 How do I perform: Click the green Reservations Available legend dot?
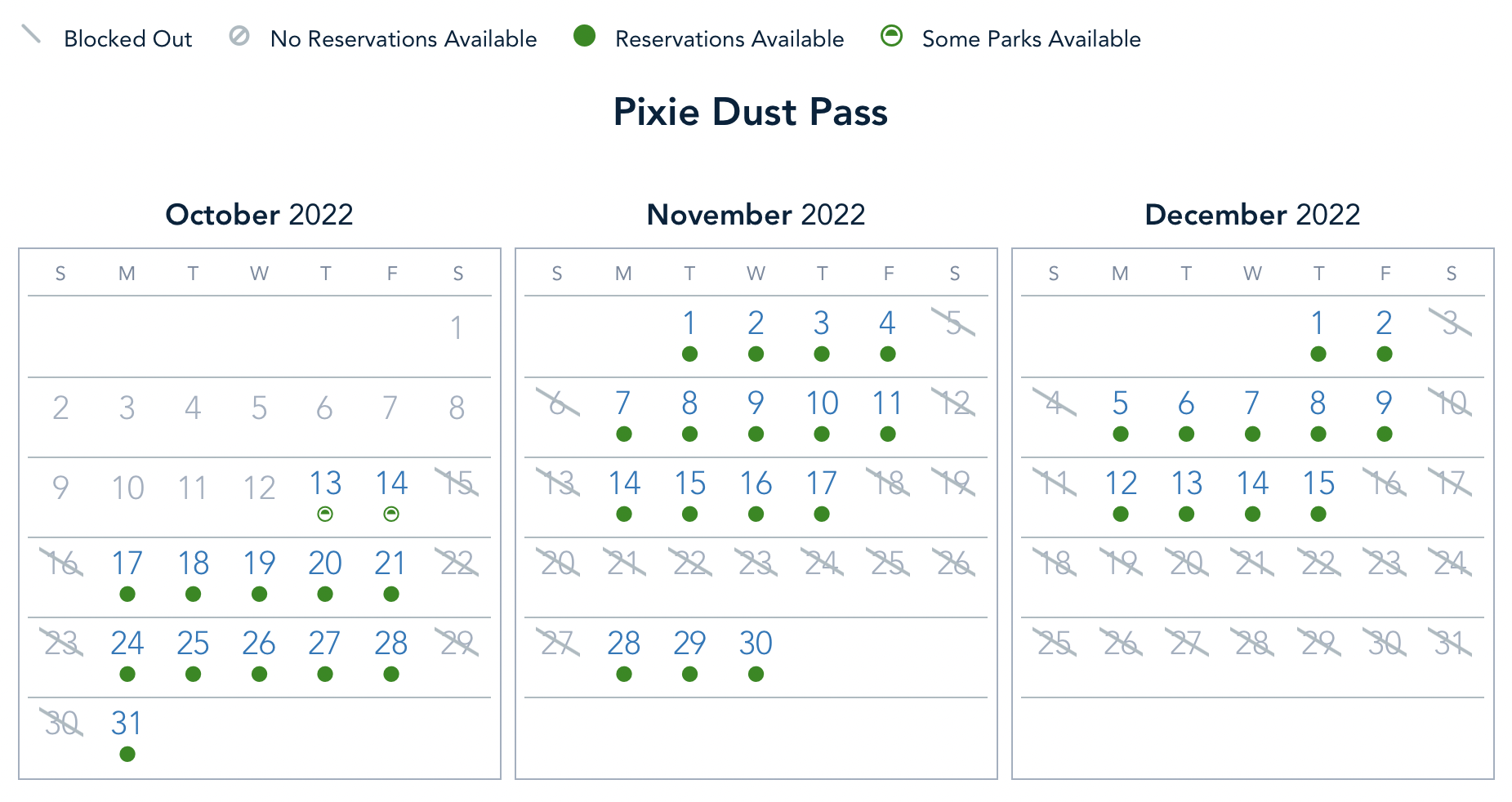click(x=584, y=36)
